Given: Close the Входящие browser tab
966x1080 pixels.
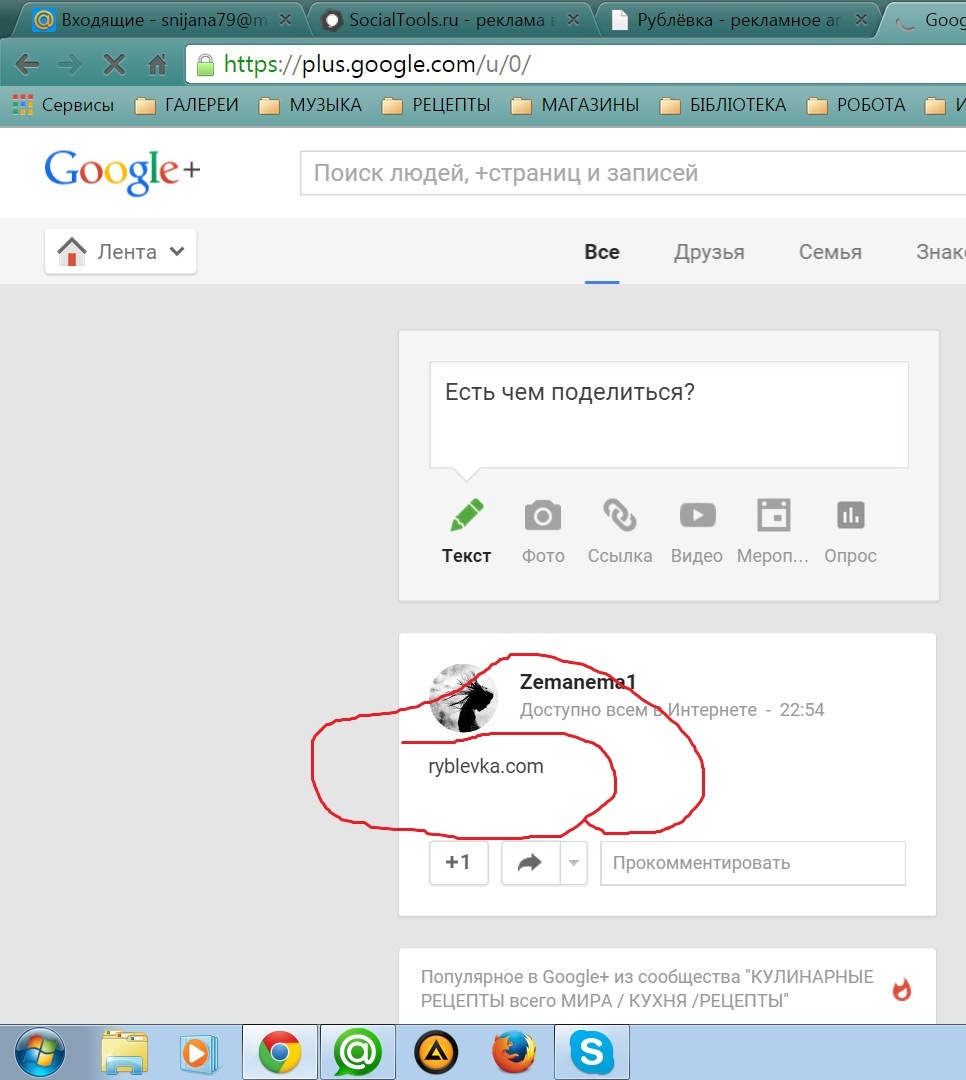Looking at the screenshot, I should pos(285,21).
